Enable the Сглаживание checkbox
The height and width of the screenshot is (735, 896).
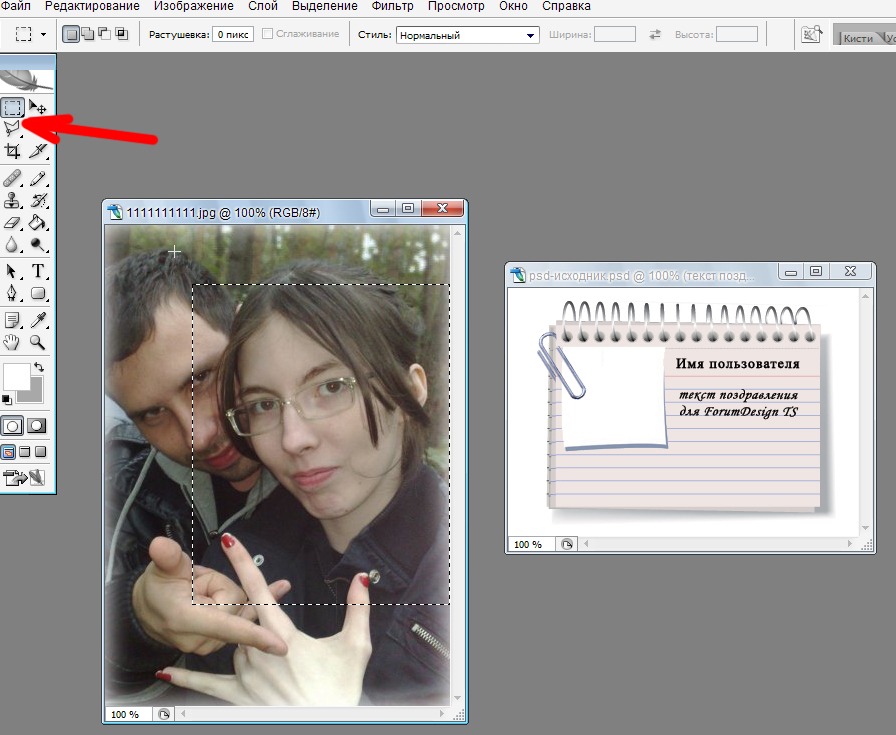tap(268, 34)
